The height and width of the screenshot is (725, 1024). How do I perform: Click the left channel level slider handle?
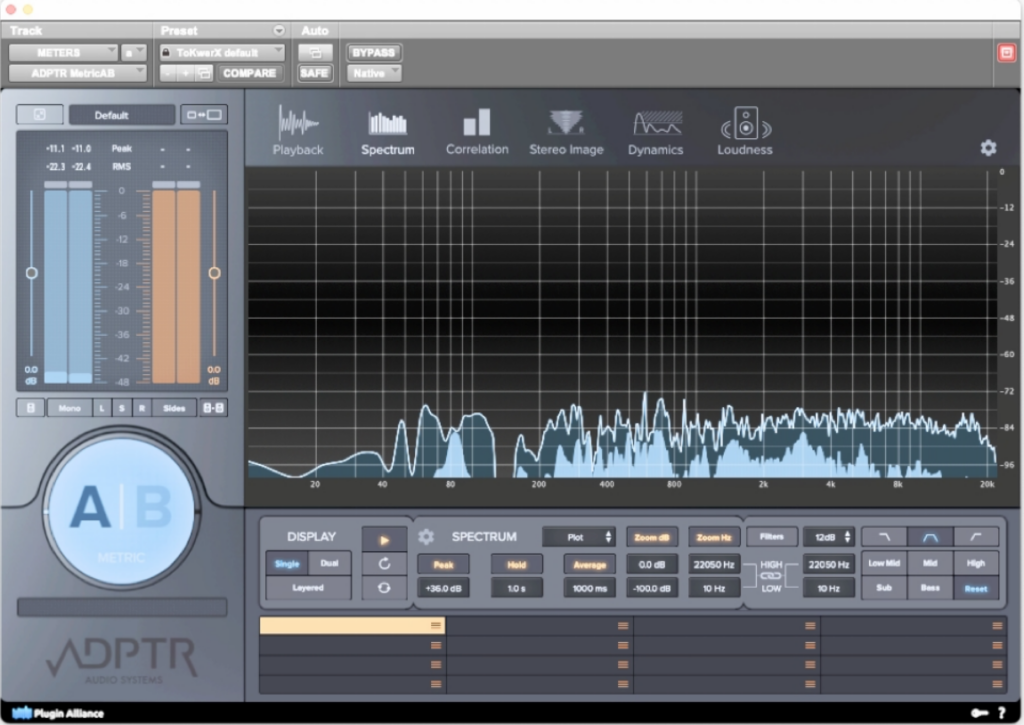(32, 272)
